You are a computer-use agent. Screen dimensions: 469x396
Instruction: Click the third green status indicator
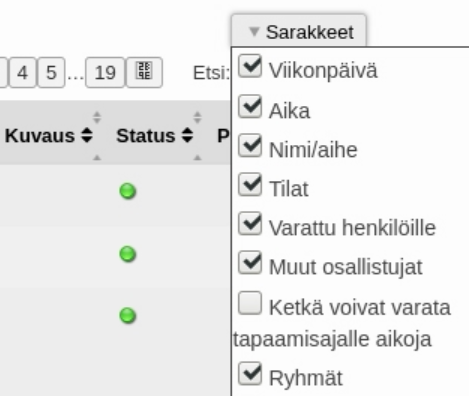pyautogui.click(x=128, y=315)
